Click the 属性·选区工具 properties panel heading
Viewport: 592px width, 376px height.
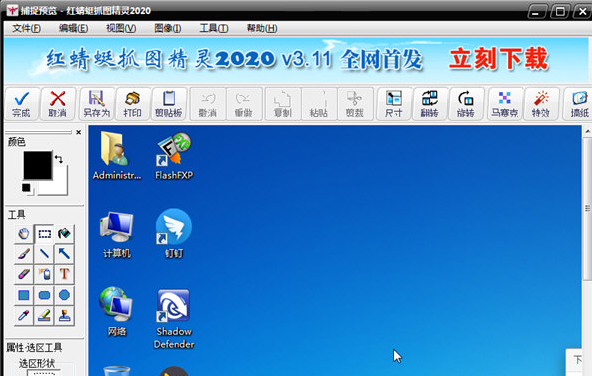click(34, 347)
